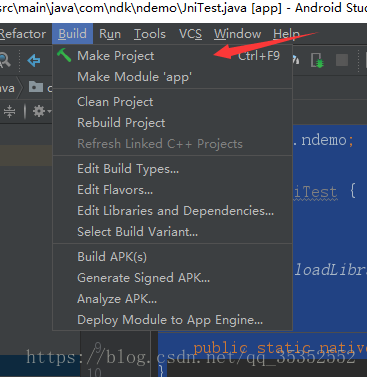Screen dimensions: 367x377
Task: Choose Generate Signed APK entry
Action: tap(173, 278)
